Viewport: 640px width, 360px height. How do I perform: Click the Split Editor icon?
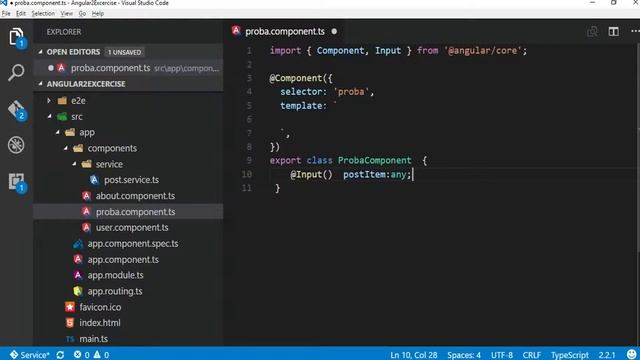613,31
